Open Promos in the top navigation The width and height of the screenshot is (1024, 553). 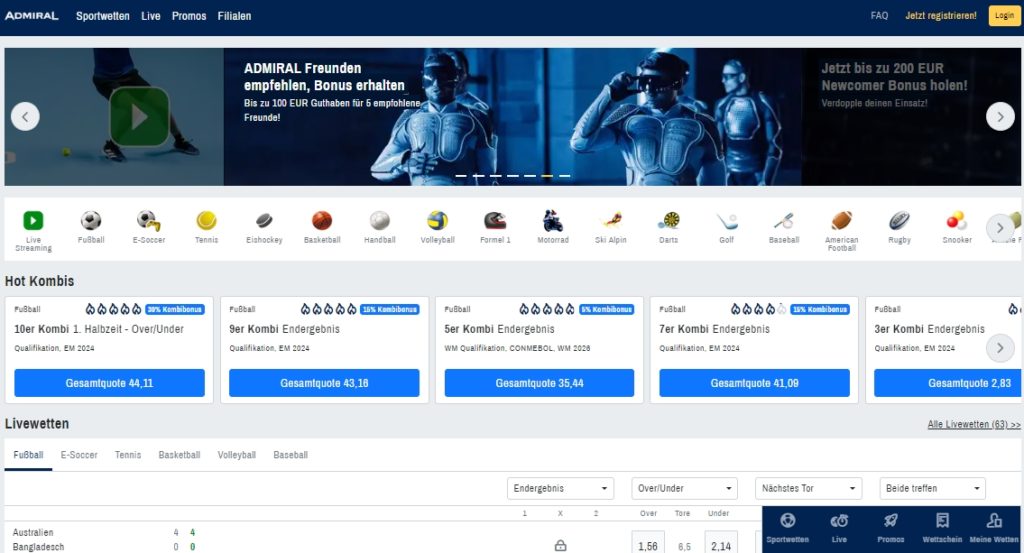(x=189, y=16)
